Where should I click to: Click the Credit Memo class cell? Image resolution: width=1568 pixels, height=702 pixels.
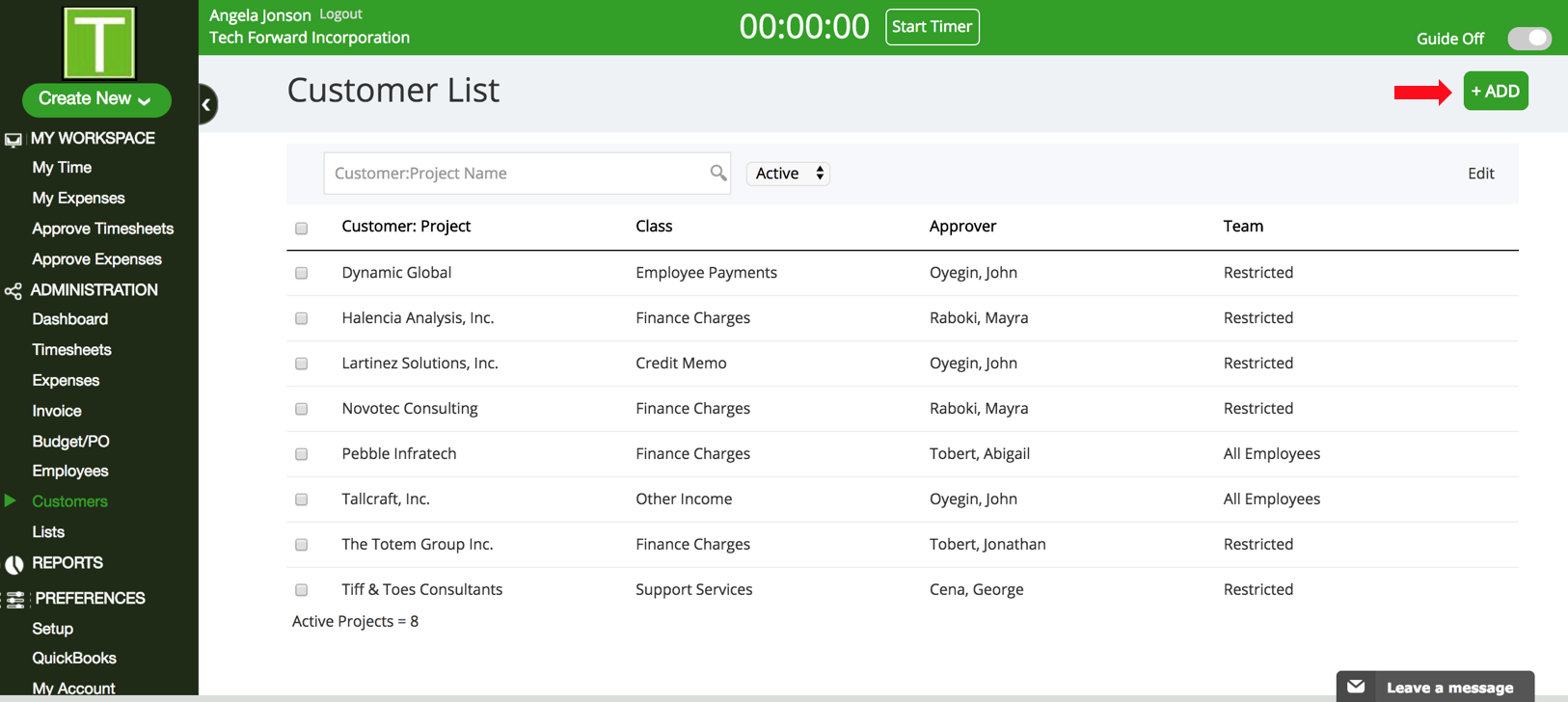681,364
